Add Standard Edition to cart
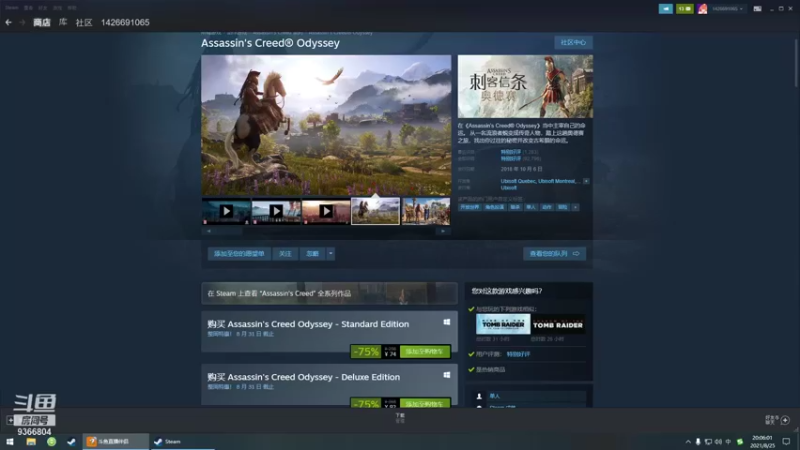 tap(425, 352)
